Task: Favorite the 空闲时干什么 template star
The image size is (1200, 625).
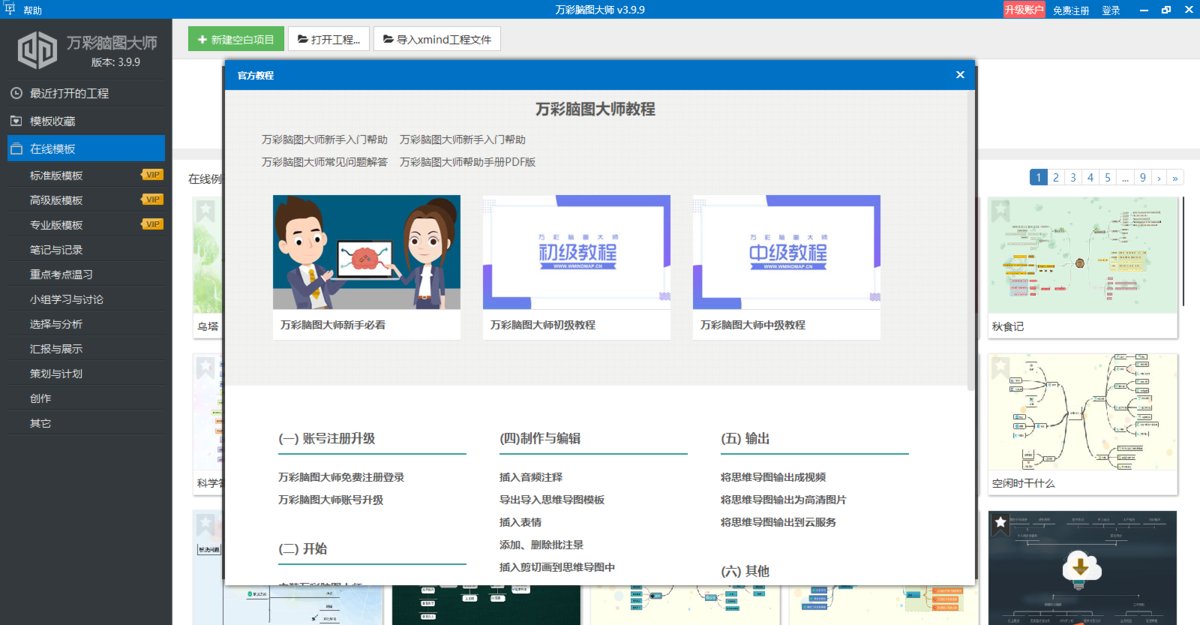Action: pos(1000,367)
